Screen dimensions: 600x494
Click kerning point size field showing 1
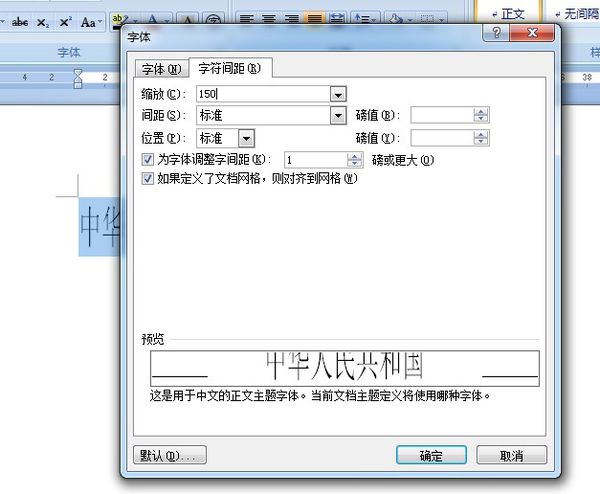316,160
